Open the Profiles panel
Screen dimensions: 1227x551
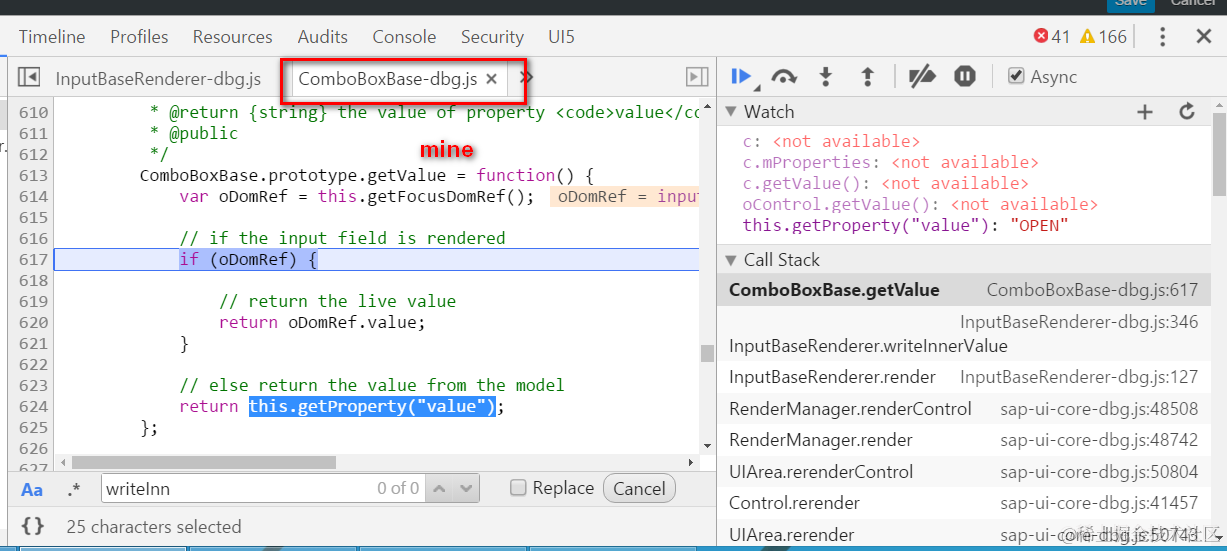pyautogui.click(x=139, y=37)
